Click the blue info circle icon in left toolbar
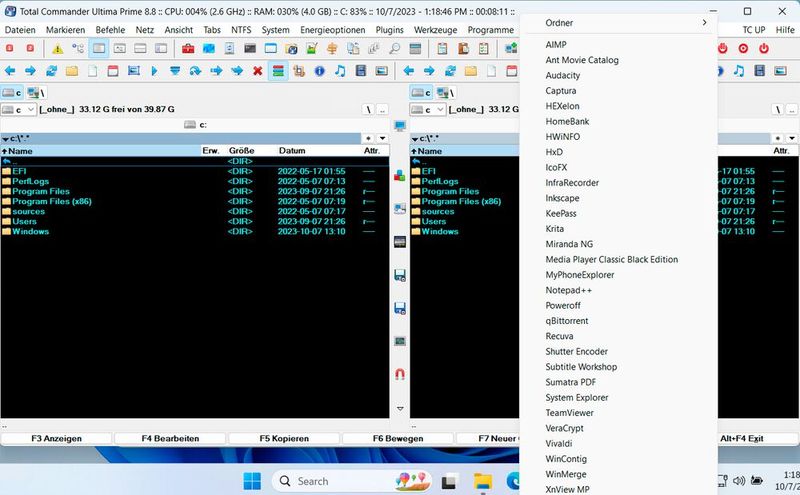Image resolution: width=800 pixels, height=495 pixels. point(319,70)
